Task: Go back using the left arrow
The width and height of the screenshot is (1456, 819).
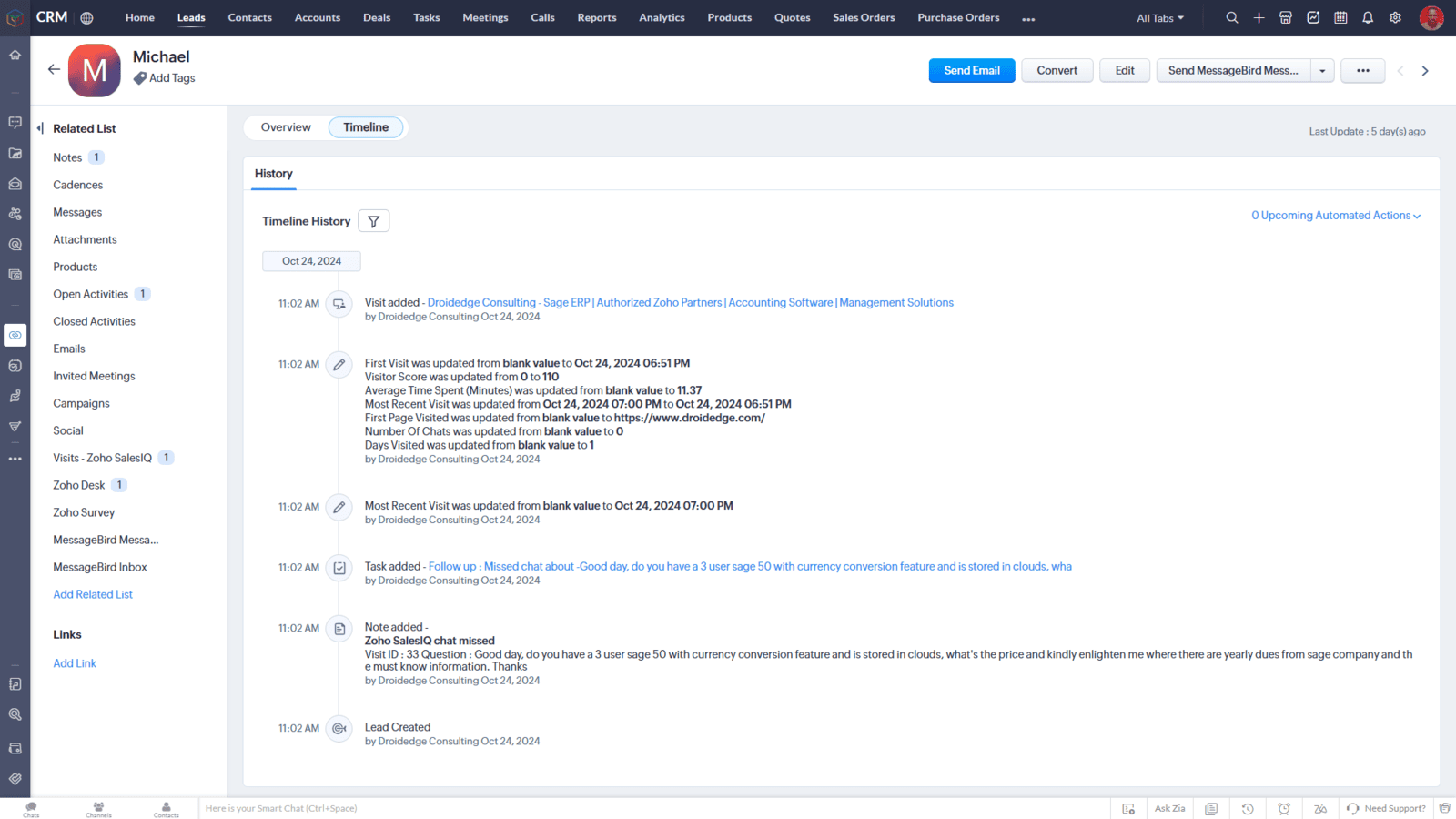Action: [x=54, y=69]
